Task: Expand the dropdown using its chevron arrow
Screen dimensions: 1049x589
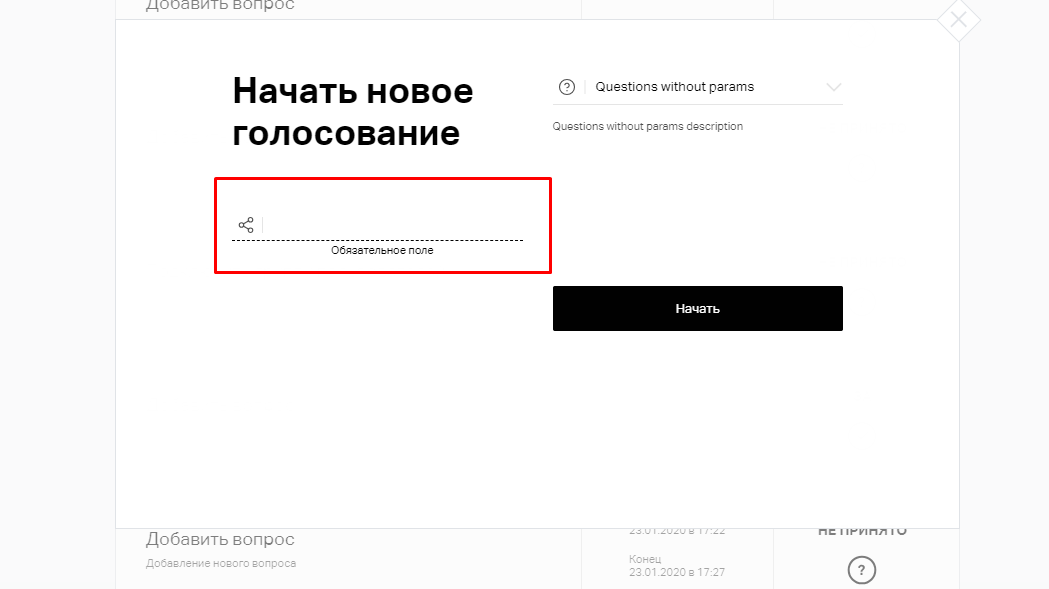Action: (x=833, y=87)
